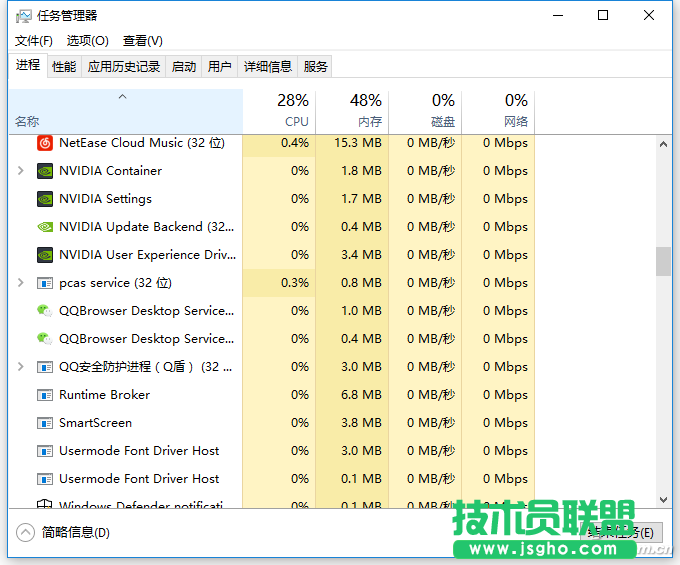
Task: Reverse the sort with the 名称 column arrow
Action: [x=123, y=97]
